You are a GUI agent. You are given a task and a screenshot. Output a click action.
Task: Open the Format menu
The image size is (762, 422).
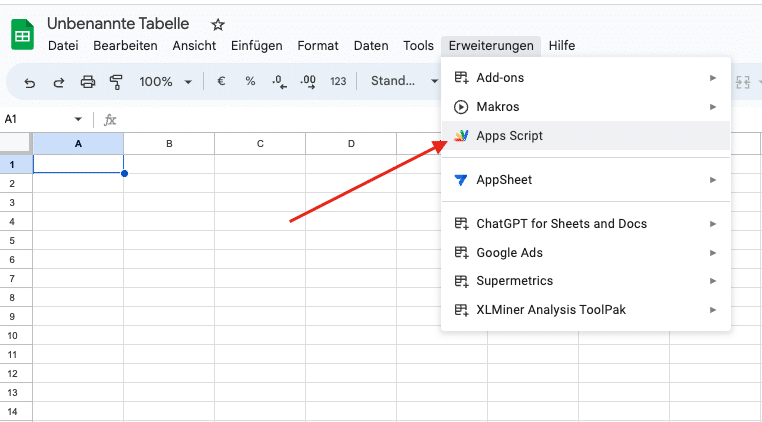(318, 46)
